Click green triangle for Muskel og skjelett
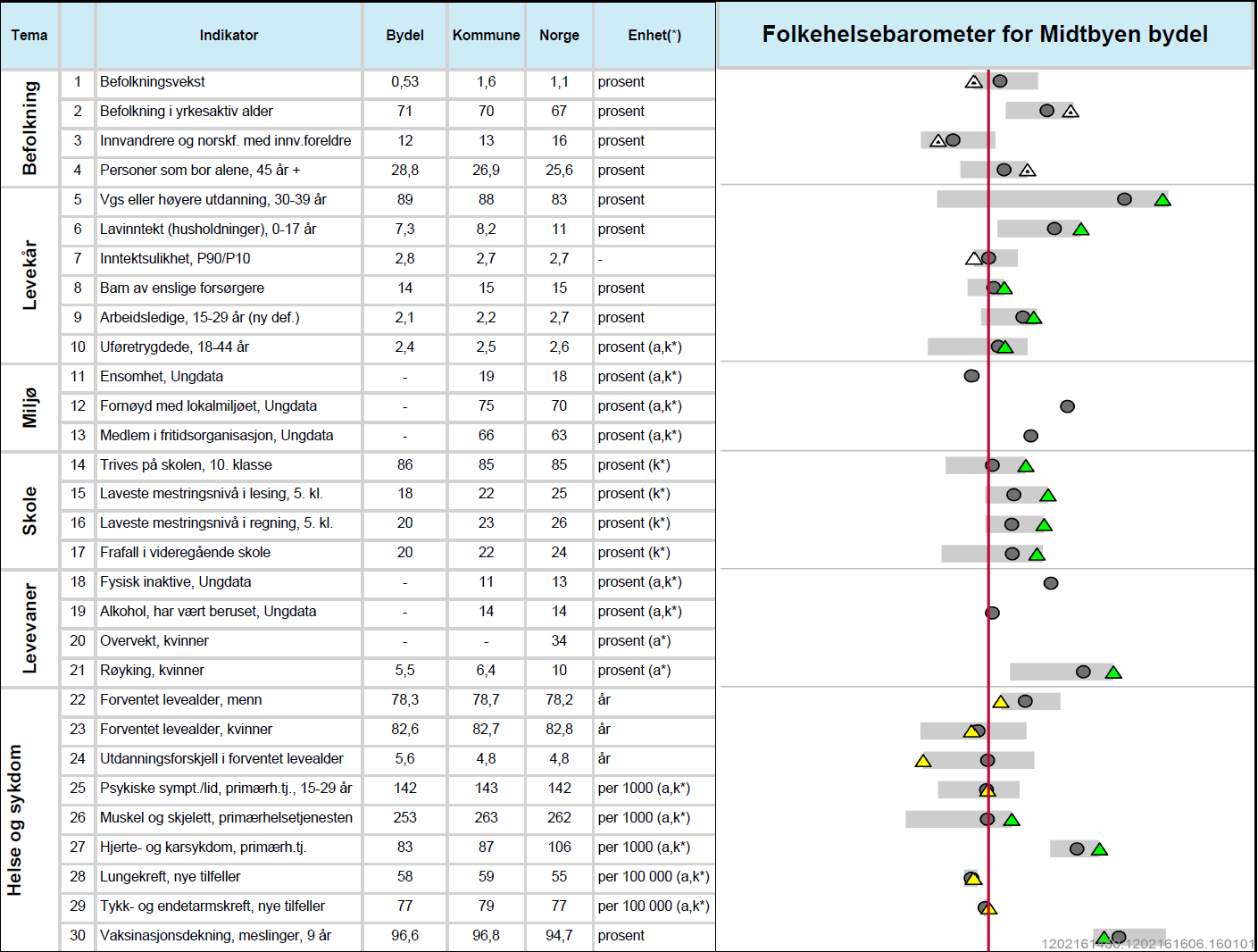 [1012, 820]
